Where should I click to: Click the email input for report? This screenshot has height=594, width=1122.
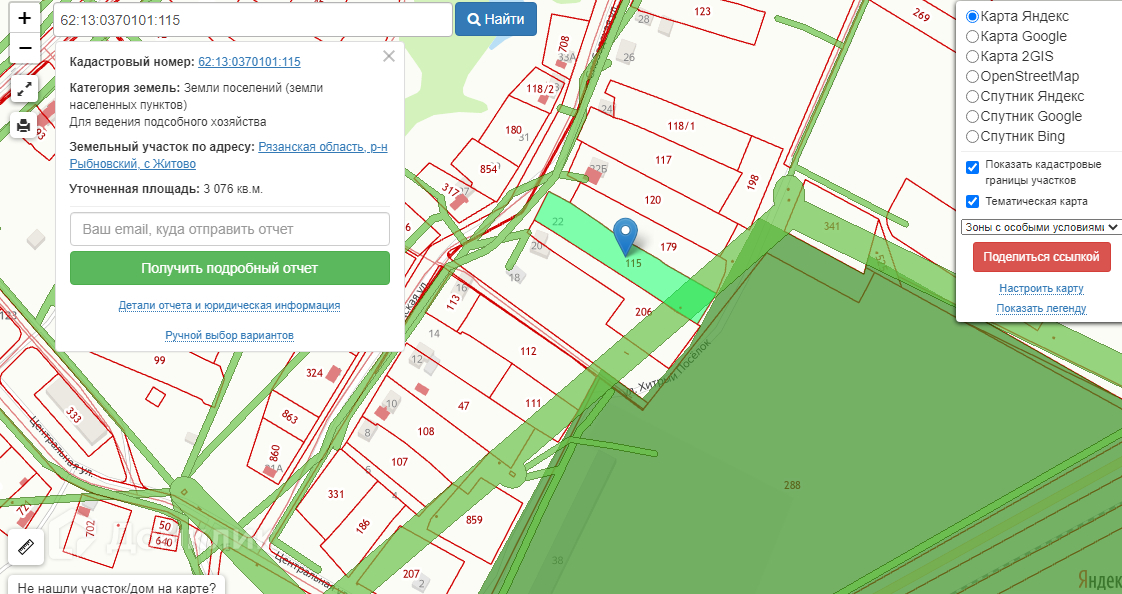point(230,229)
